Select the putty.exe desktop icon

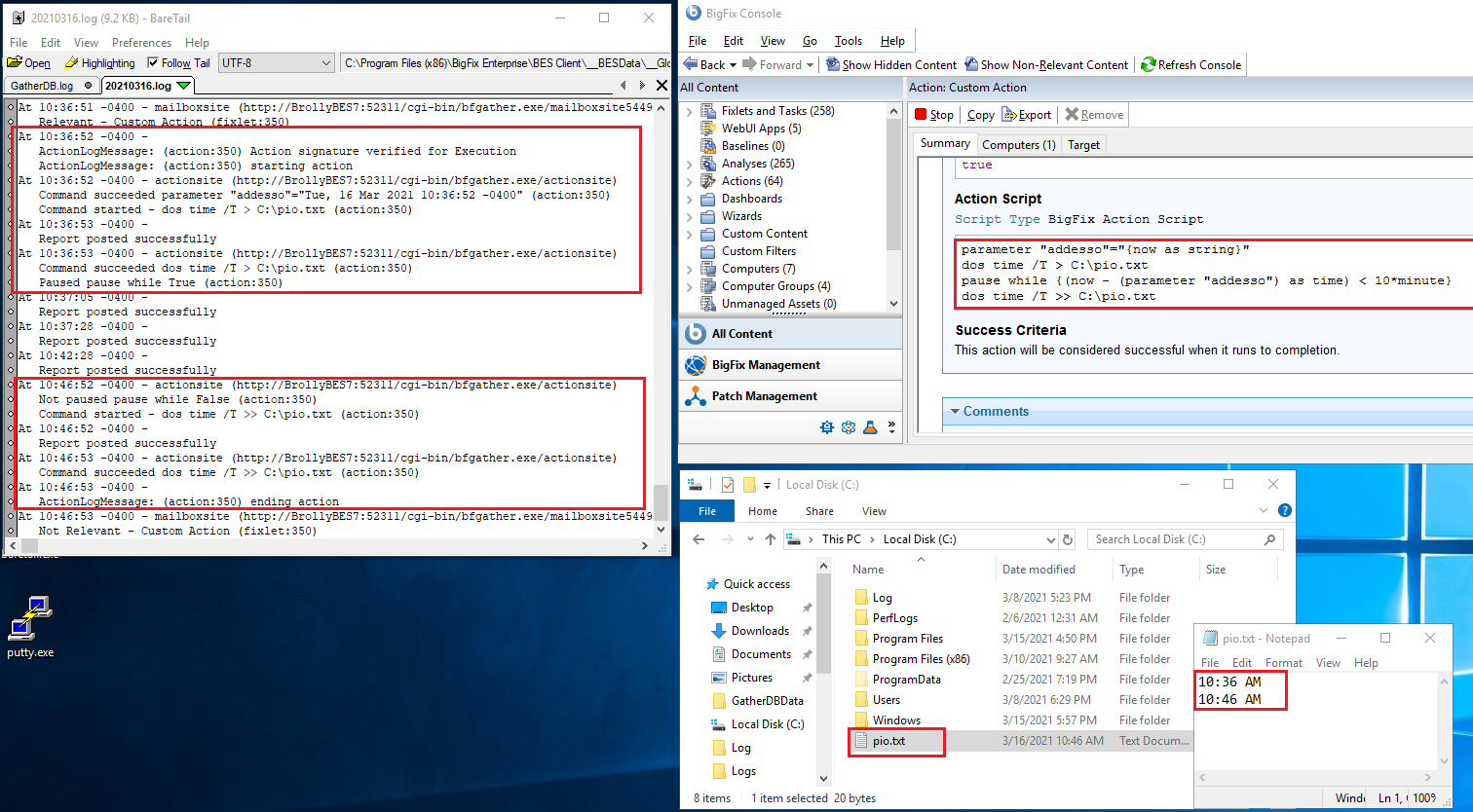(30, 628)
